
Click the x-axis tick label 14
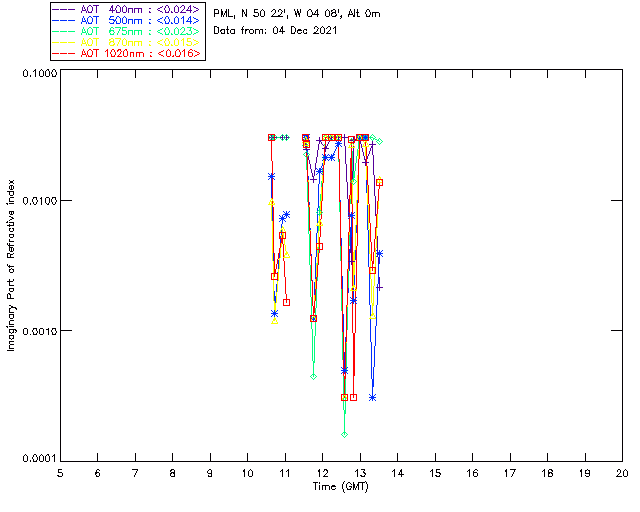point(398,473)
